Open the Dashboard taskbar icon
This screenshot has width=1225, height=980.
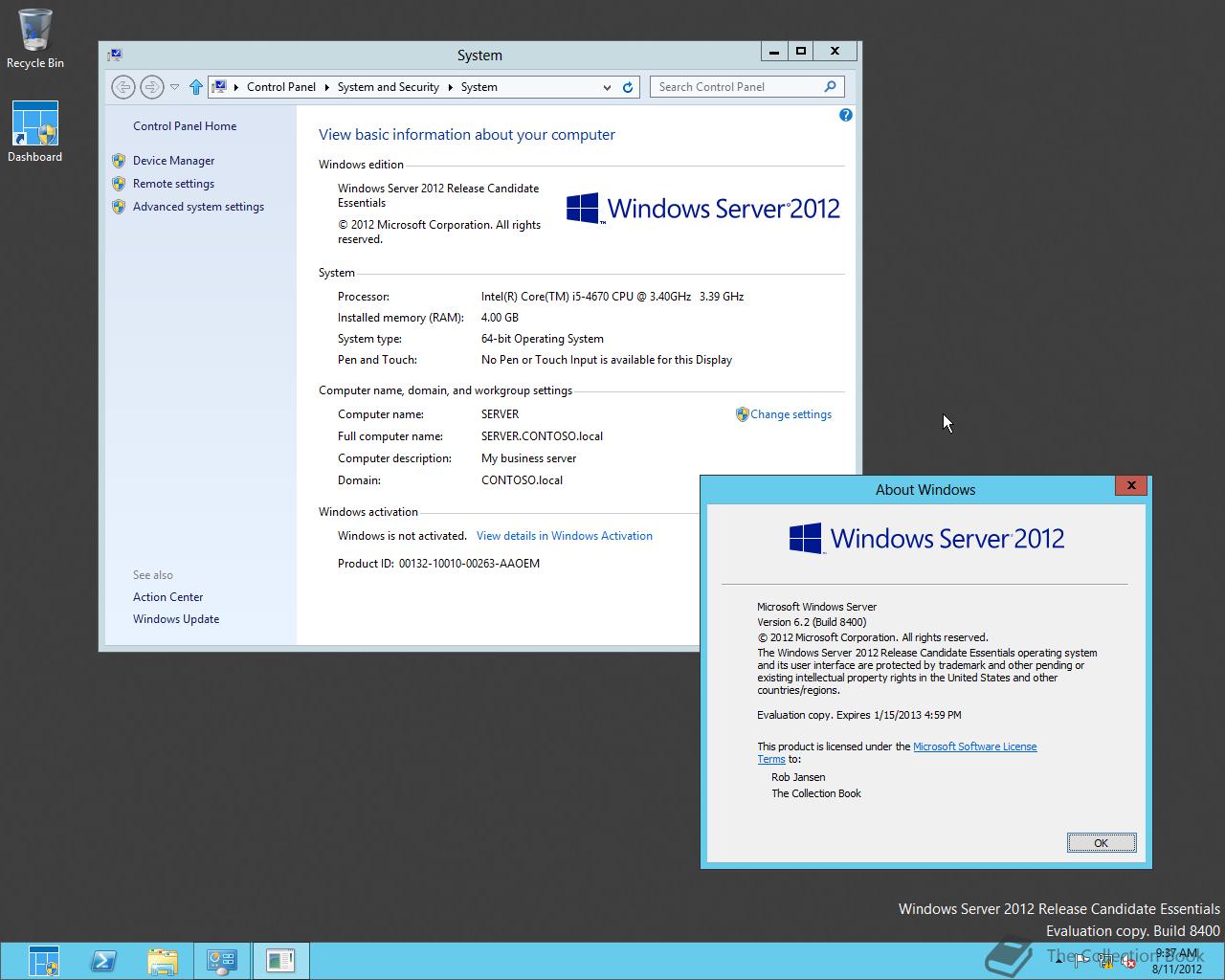click(x=44, y=961)
